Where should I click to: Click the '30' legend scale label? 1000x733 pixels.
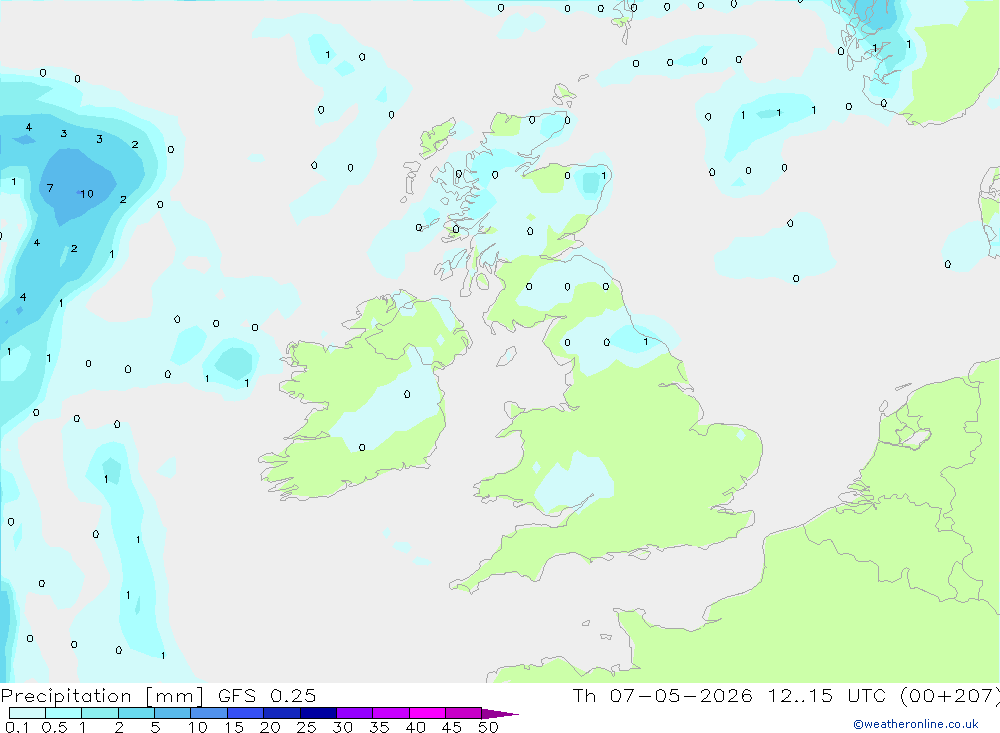(x=342, y=727)
